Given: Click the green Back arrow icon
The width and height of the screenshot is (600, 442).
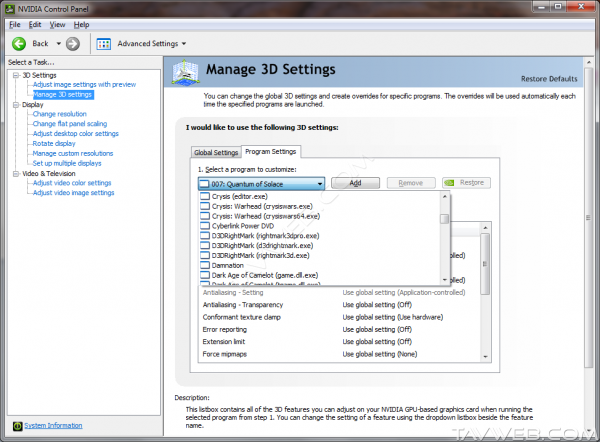Looking at the screenshot, I should [x=19, y=44].
